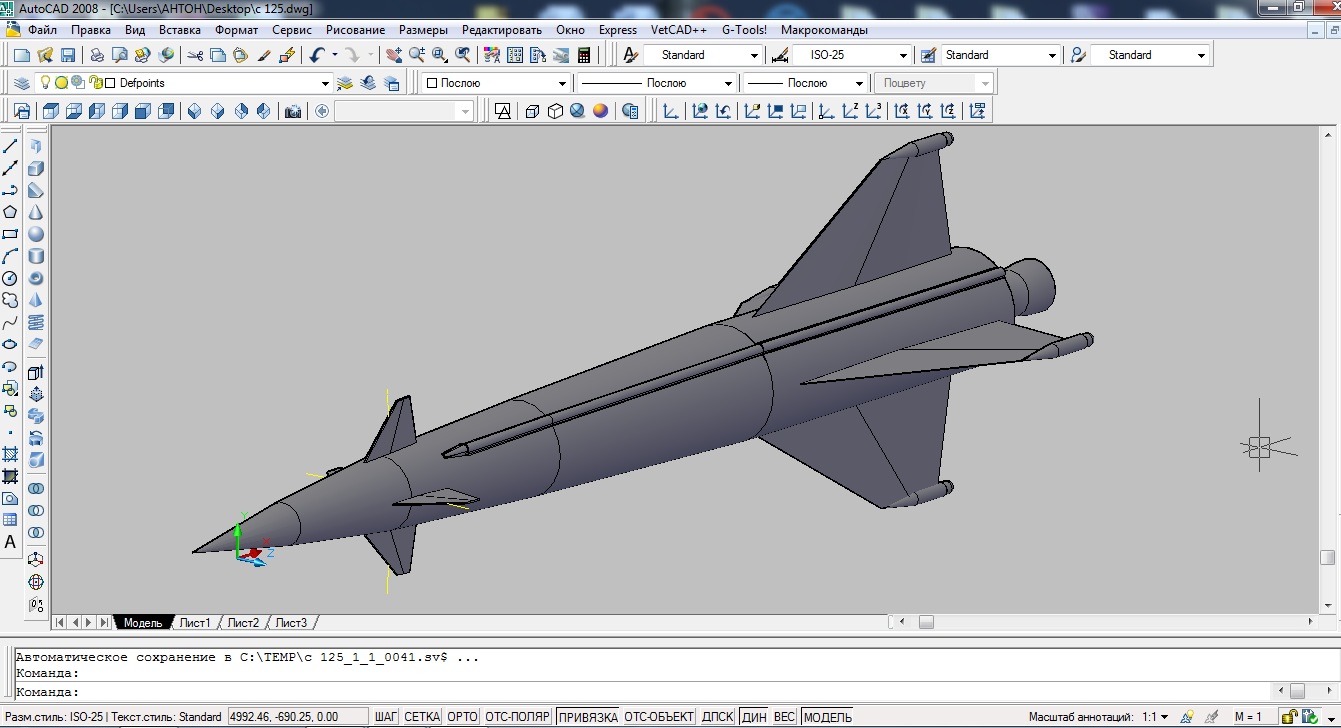1341x728 pixels.
Task: Create a Torus solid primitive
Action: point(36,278)
